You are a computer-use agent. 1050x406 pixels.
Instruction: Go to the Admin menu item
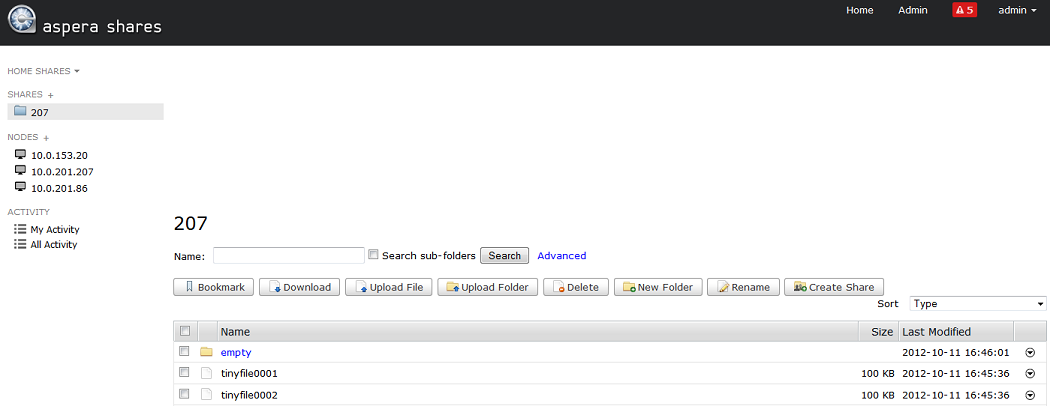coord(912,10)
